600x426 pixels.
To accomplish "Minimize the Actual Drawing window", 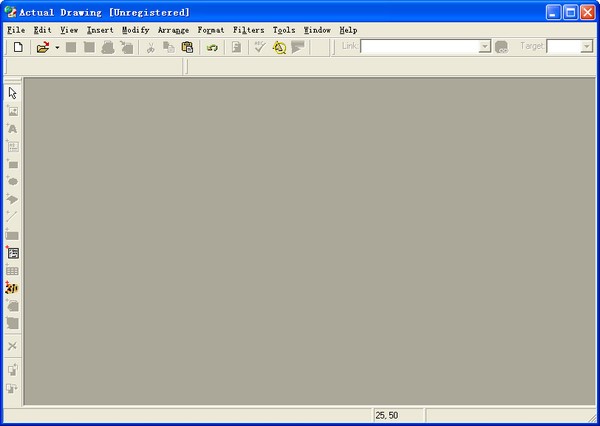I will pyautogui.click(x=553, y=13).
